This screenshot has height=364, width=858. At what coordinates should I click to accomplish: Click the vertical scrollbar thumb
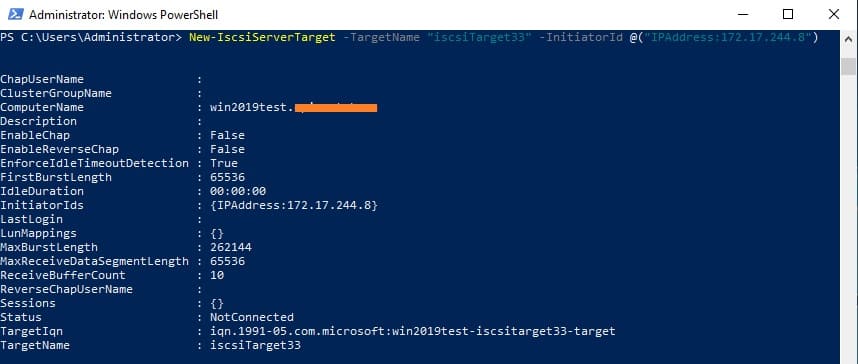point(848,66)
